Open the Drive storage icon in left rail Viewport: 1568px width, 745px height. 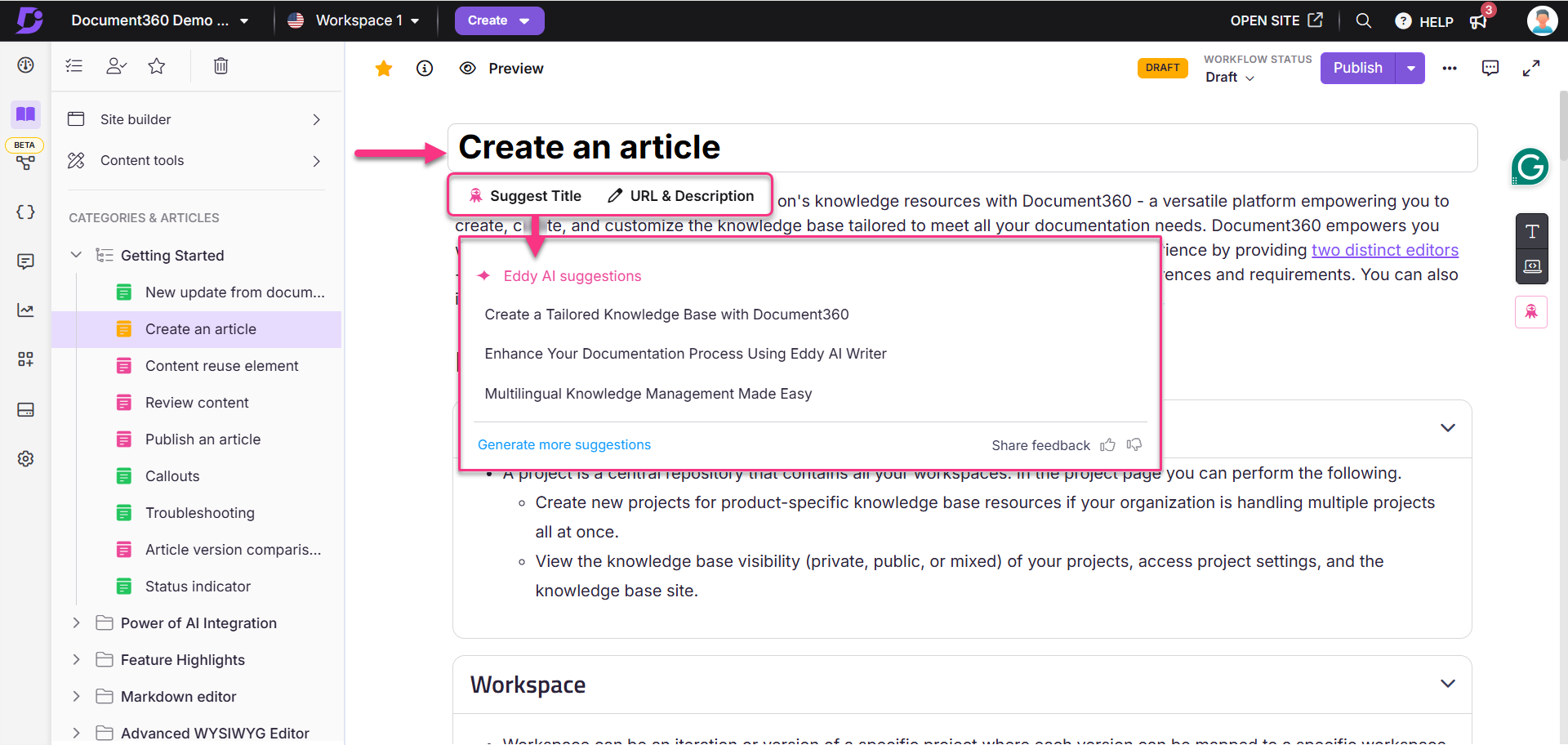click(x=25, y=409)
